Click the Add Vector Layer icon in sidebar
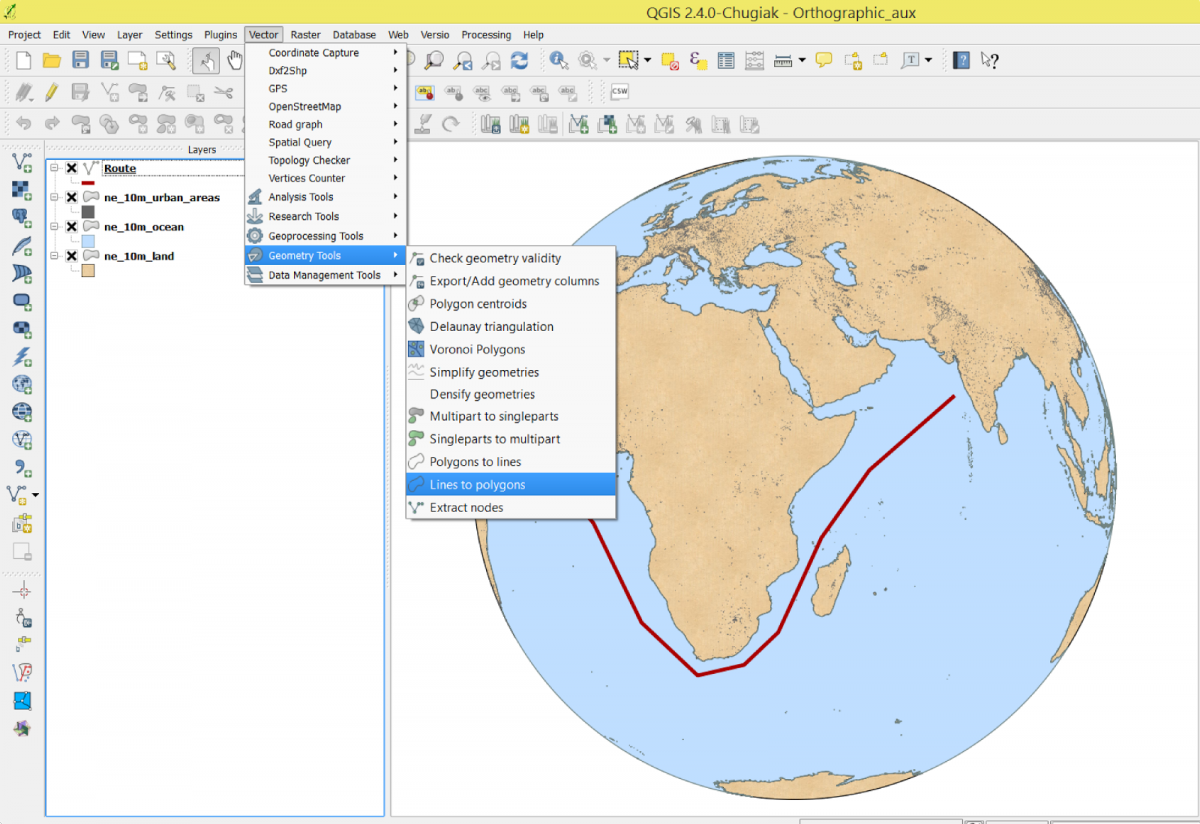Screen dimensions: 1200x824 point(22,161)
